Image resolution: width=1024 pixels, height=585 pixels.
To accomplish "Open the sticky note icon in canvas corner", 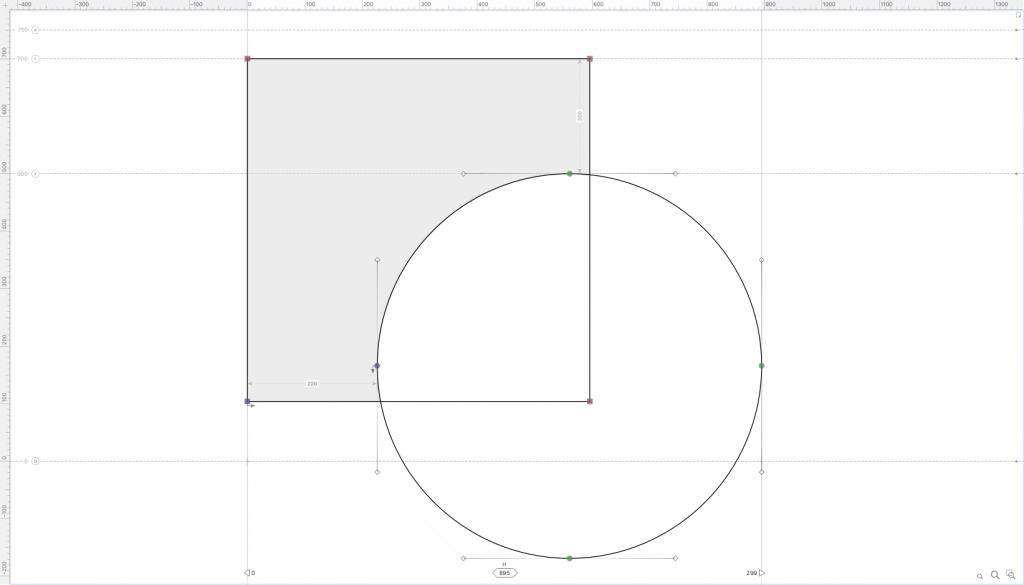I will [1018, 15].
